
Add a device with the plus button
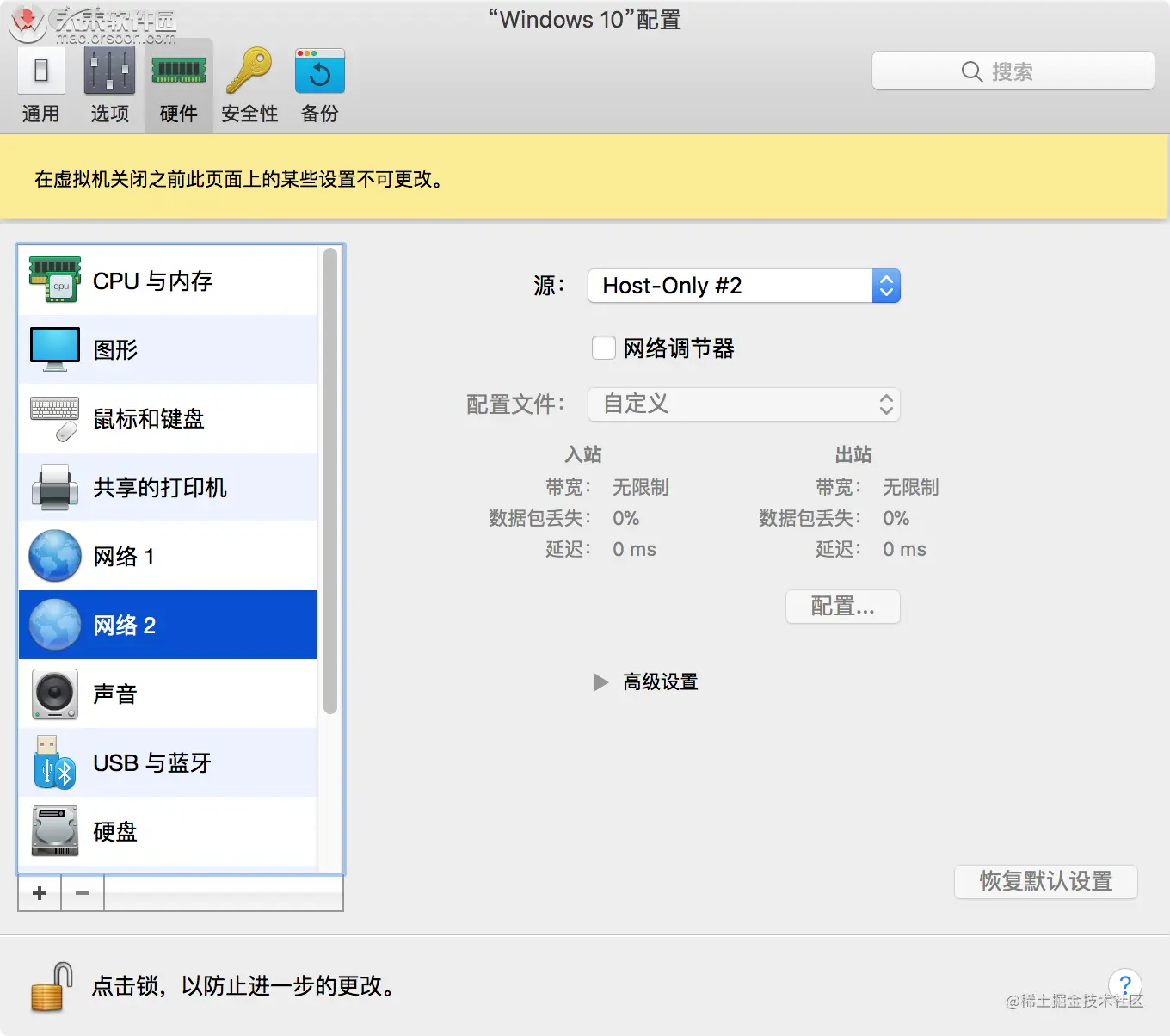(x=40, y=893)
